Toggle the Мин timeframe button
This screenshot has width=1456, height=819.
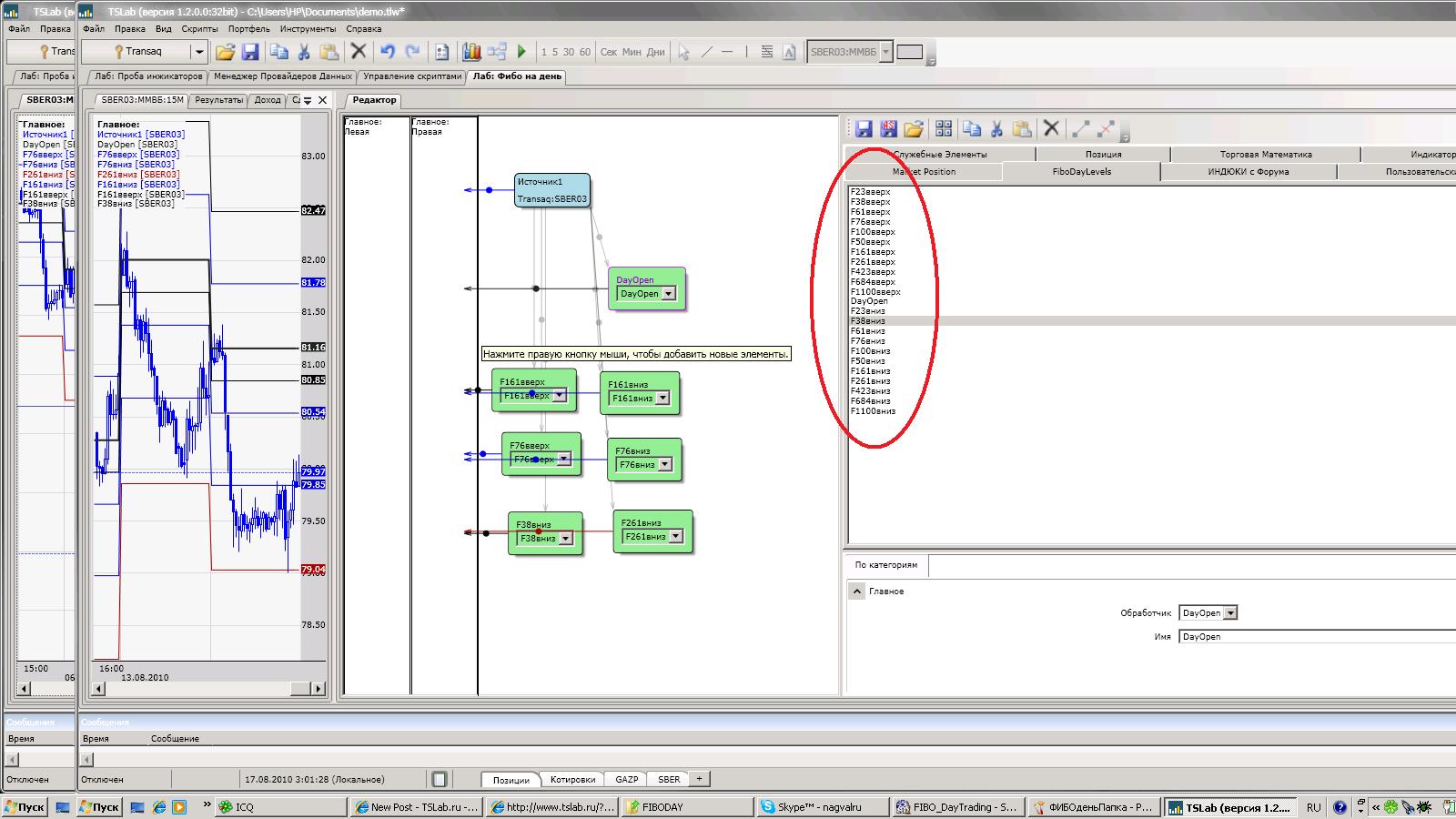[x=632, y=52]
